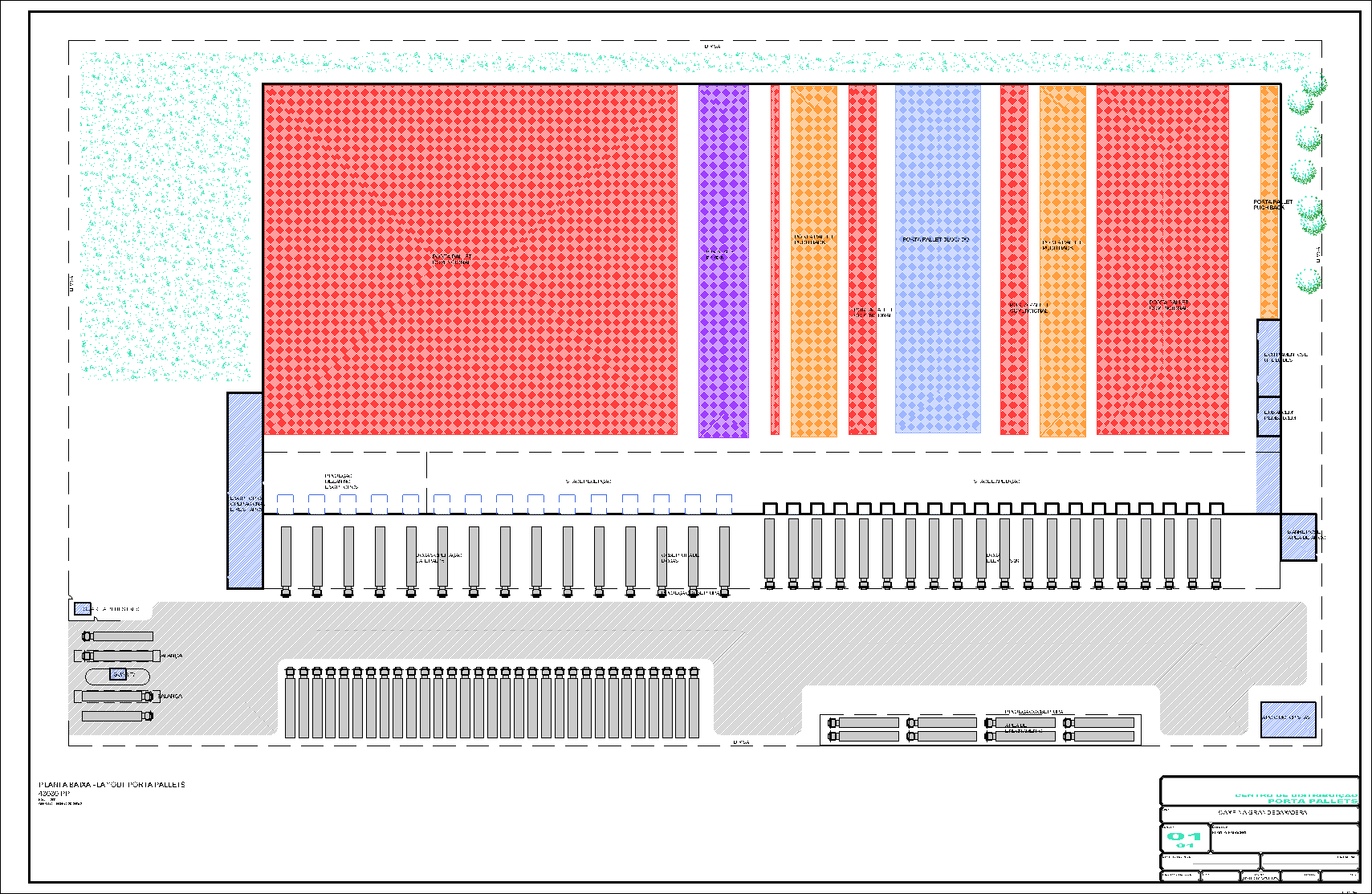Screen dimensions: 1372x894
Task: Click the green sheet number 01 in title block
Action: click(1184, 836)
